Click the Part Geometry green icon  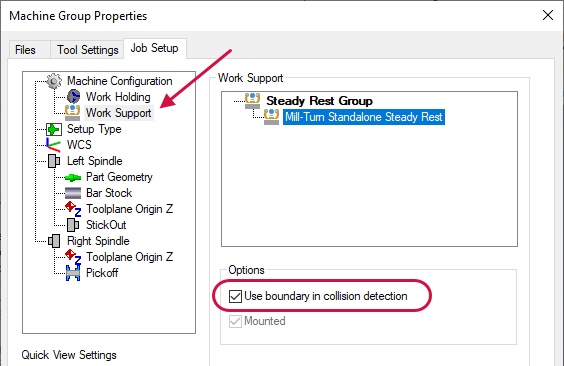click(x=73, y=177)
